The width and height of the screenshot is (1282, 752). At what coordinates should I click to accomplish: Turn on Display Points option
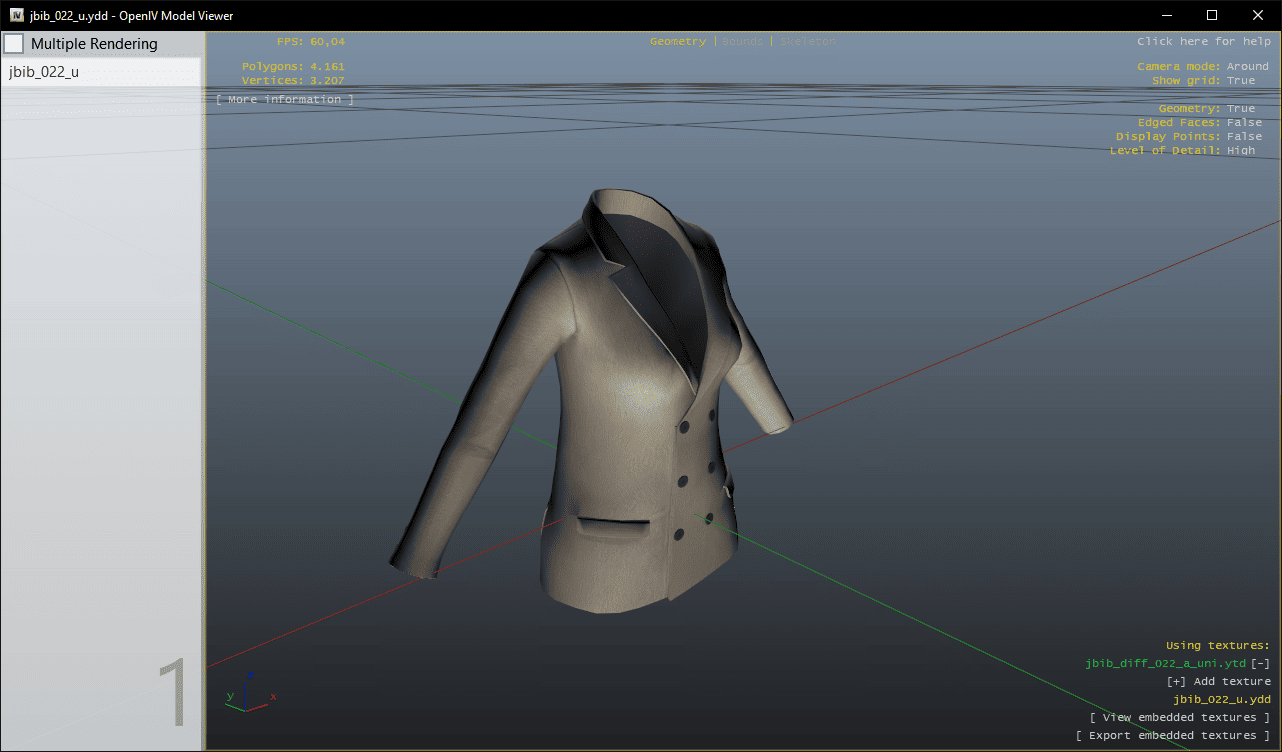point(1244,137)
